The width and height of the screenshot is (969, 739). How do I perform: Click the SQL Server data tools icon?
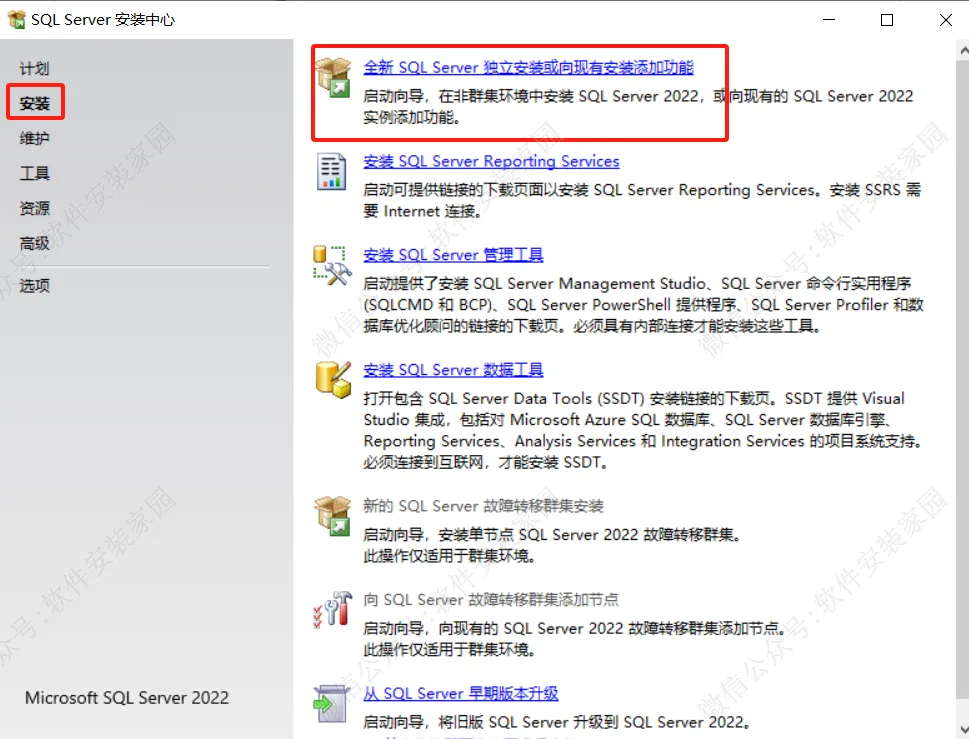pos(333,379)
